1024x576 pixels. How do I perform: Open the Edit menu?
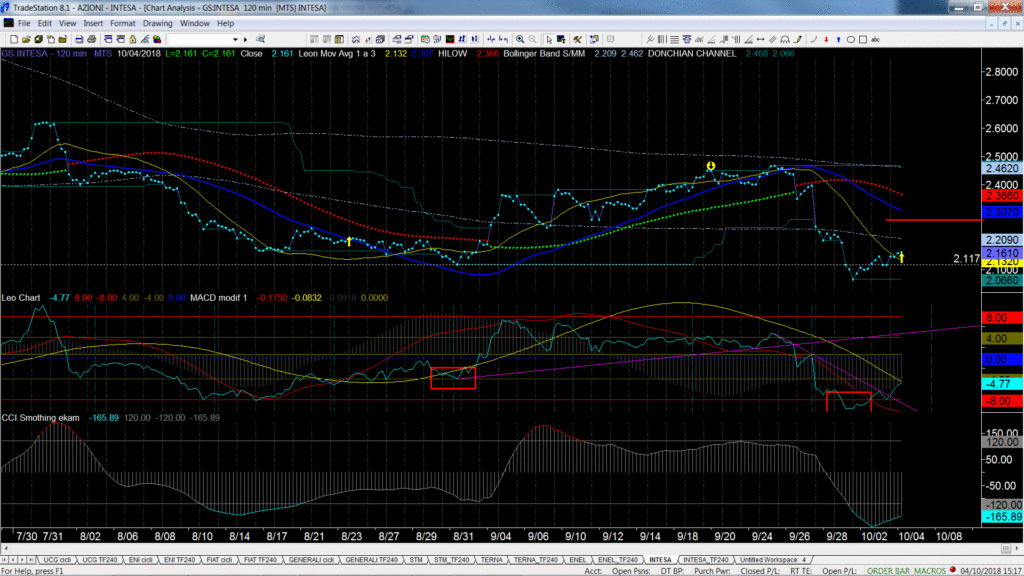(44, 24)
